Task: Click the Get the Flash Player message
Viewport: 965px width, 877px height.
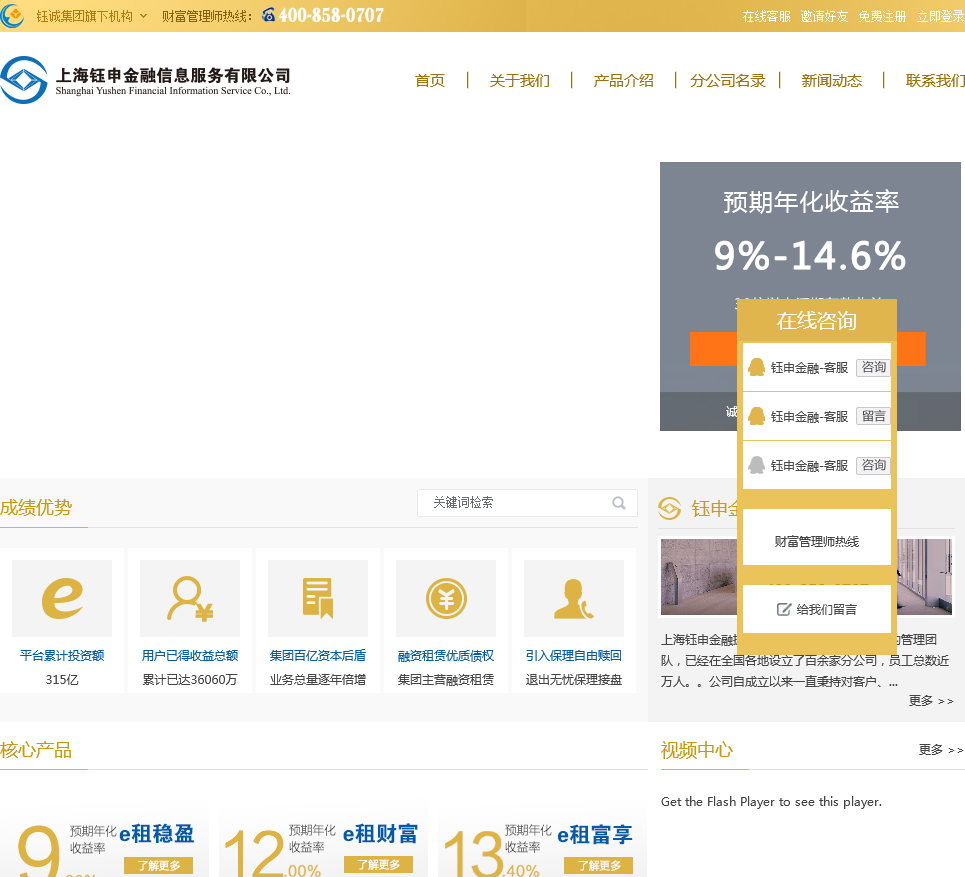Action: 771,802
